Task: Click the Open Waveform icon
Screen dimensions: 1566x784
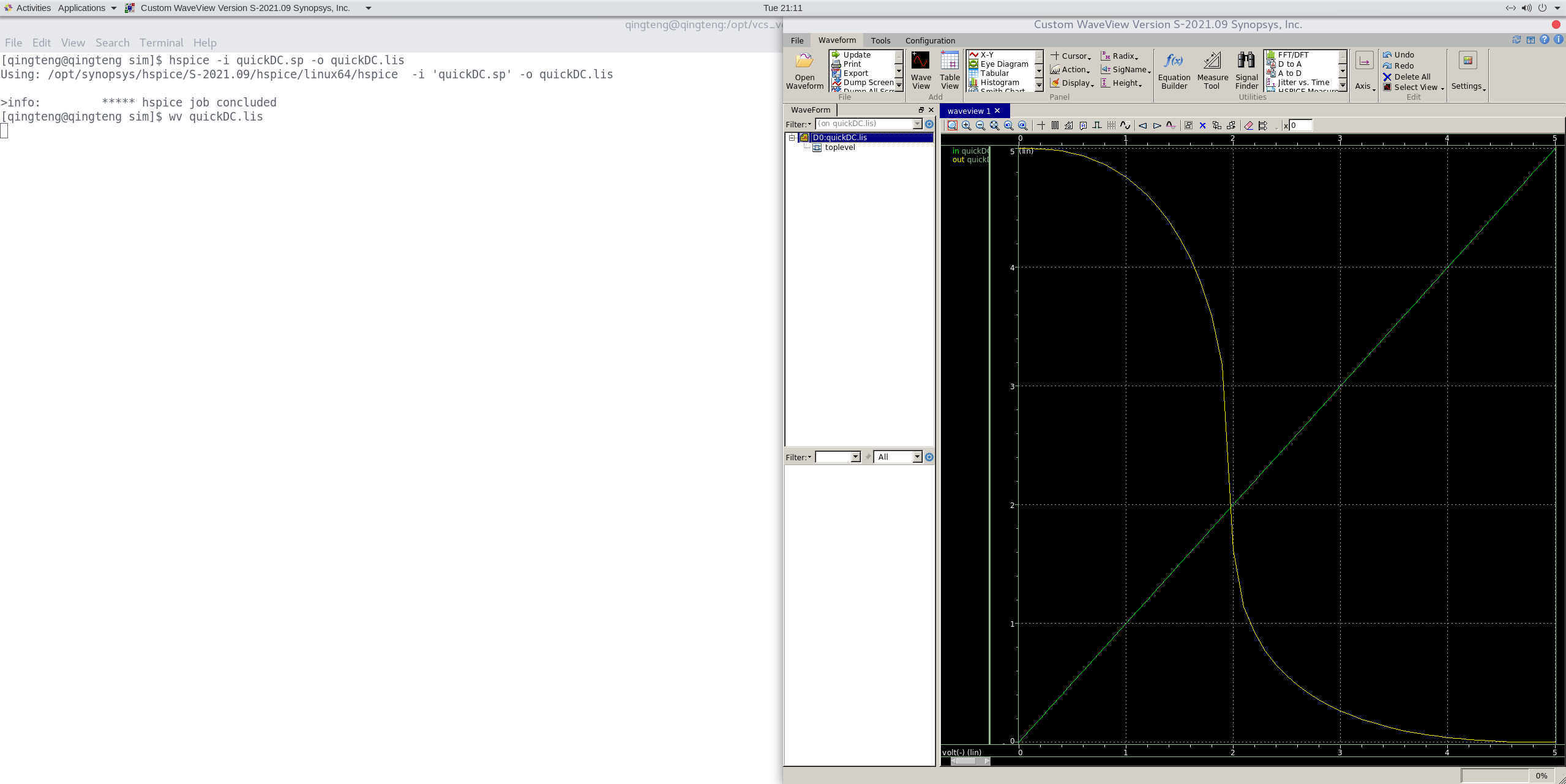Action: 804,61
